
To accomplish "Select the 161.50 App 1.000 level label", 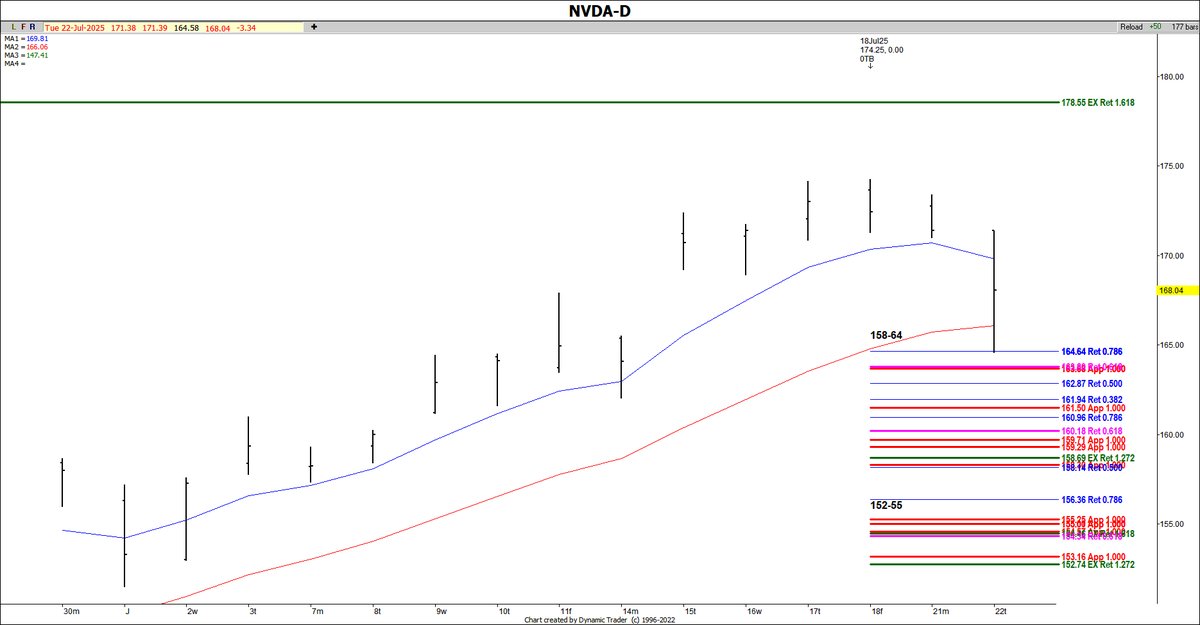I will pos(1093,408).
